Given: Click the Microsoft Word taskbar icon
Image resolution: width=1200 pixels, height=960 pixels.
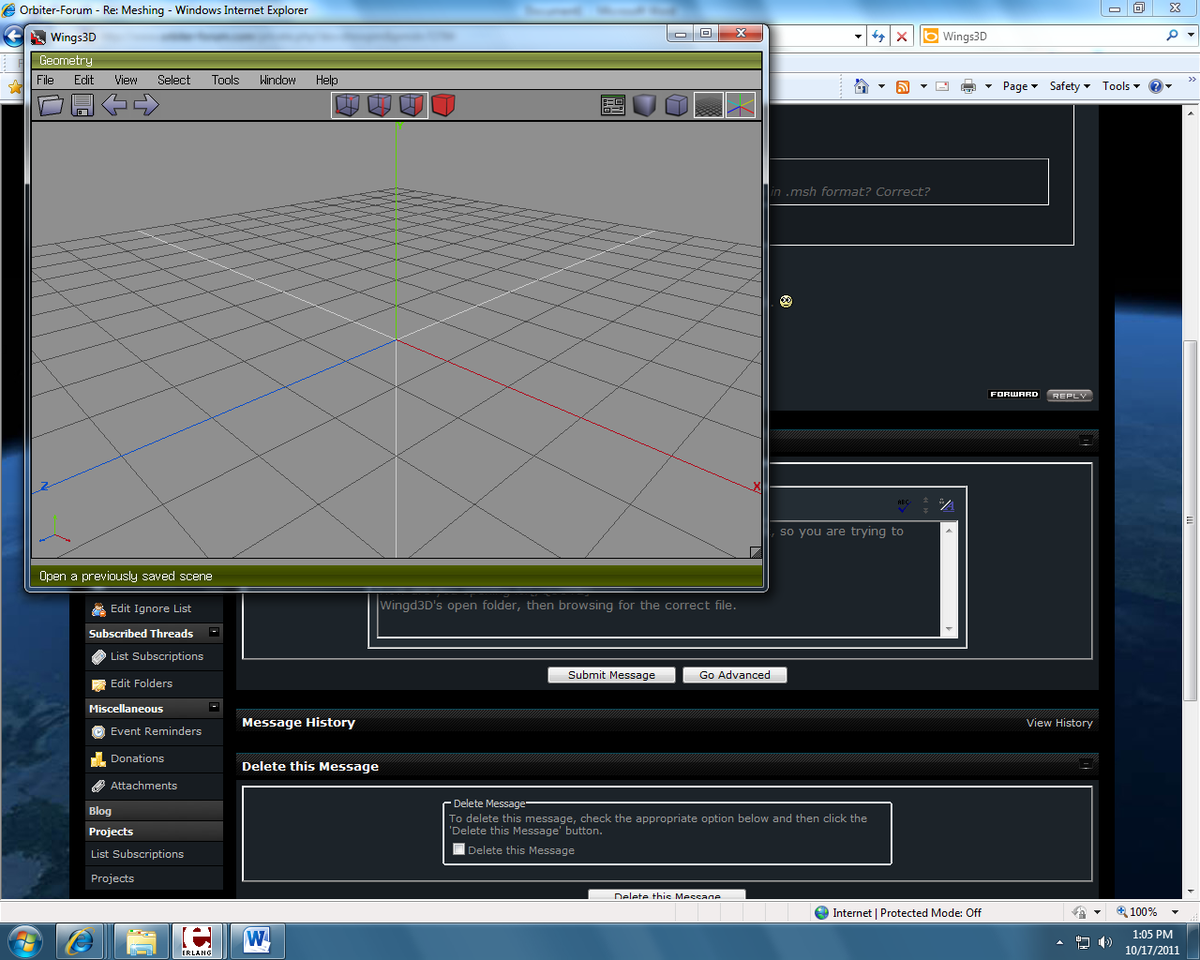Looking at the screenshot, I should coord(257,941).
